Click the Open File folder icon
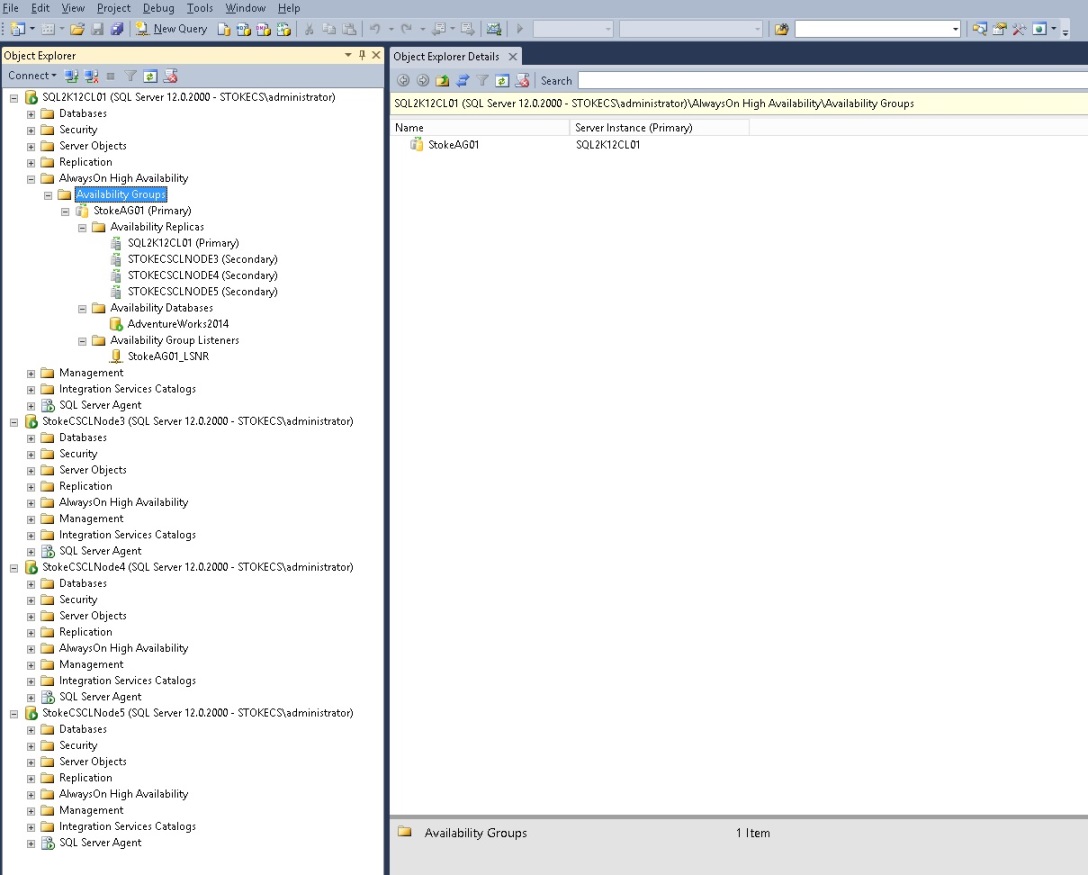Screen dimensions: 1088x875 pos(77,29)
